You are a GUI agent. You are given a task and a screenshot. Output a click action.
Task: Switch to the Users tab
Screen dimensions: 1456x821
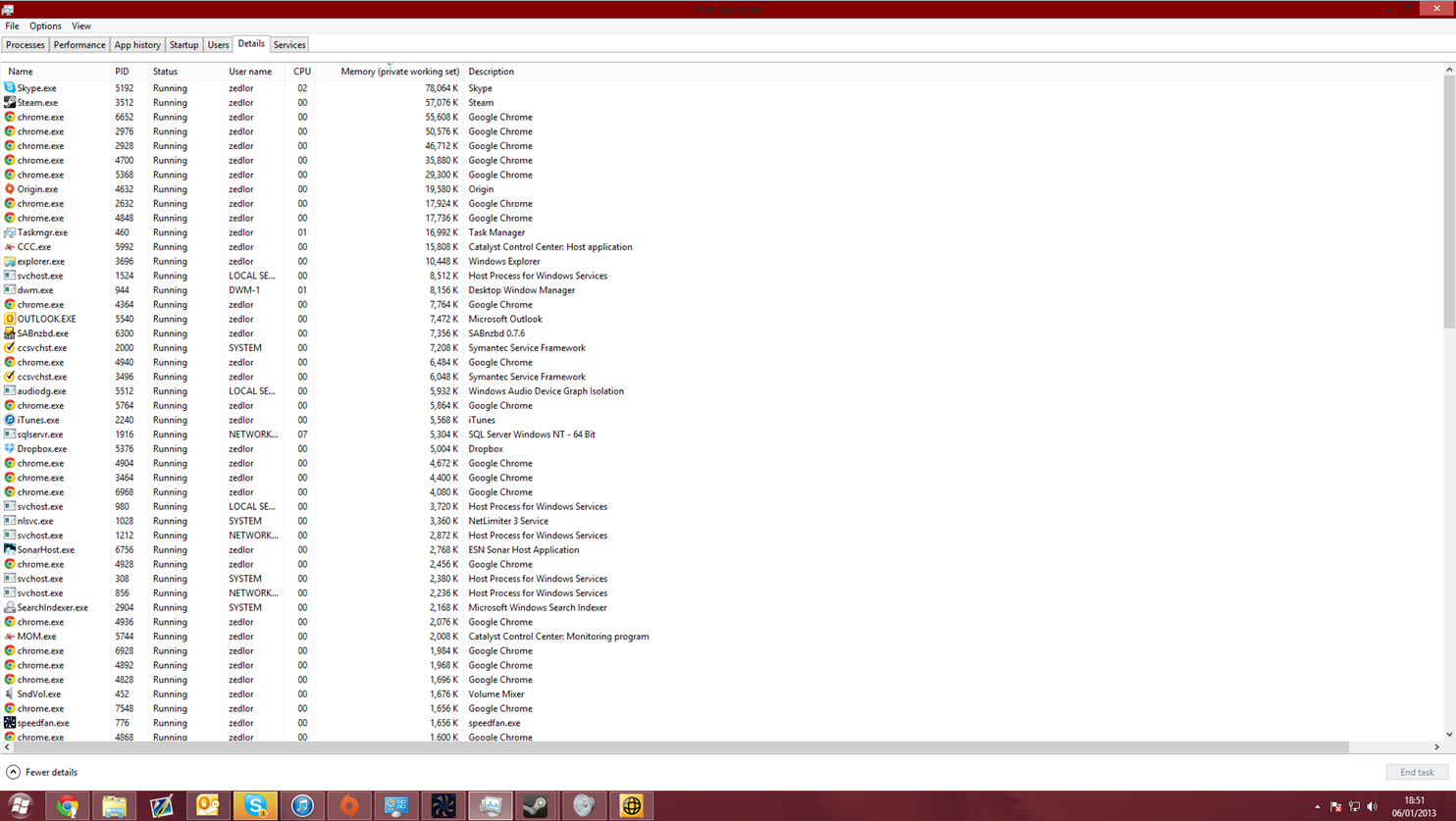218,45
